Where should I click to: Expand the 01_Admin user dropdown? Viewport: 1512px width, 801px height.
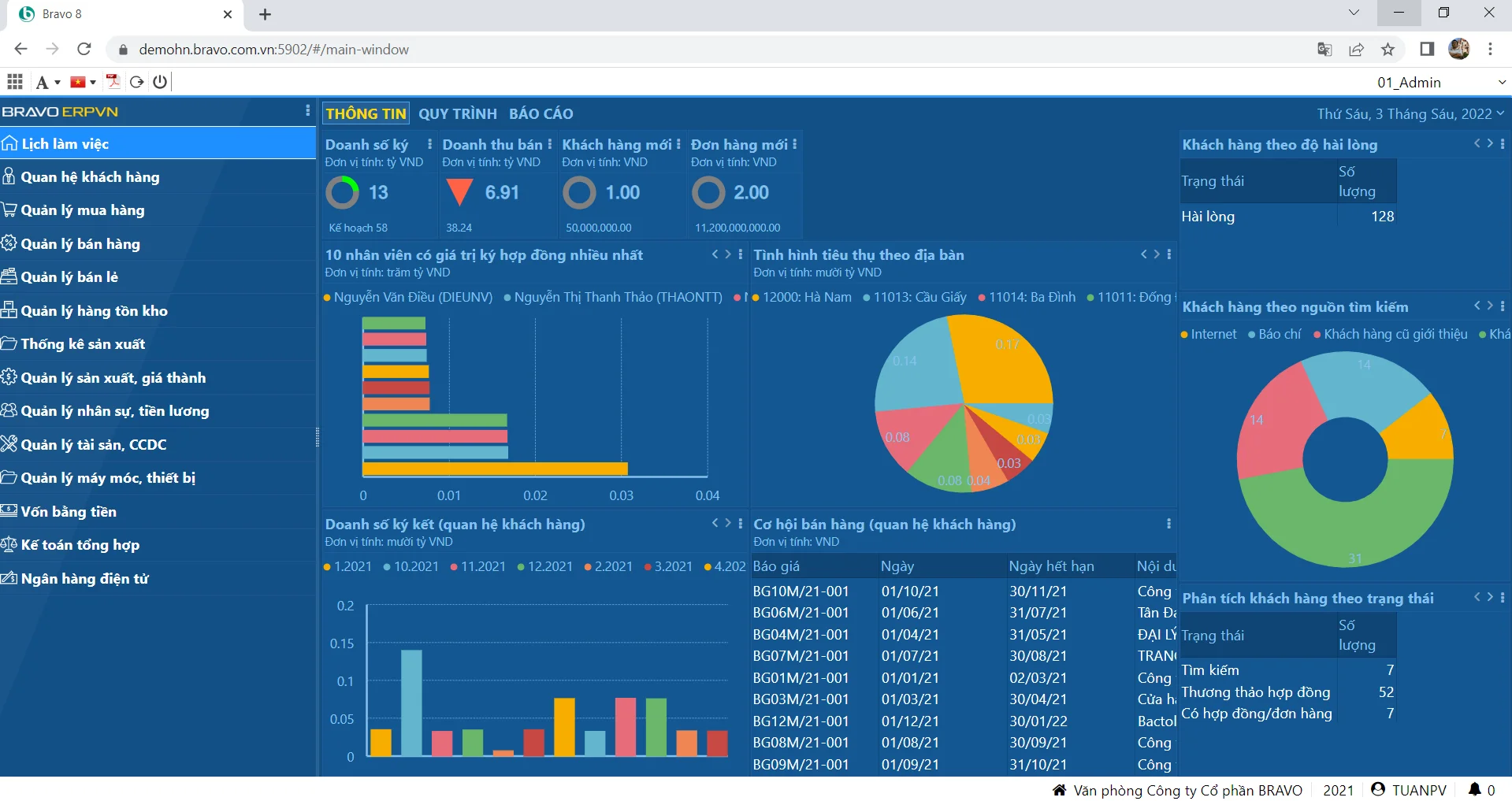[1501, 82]
